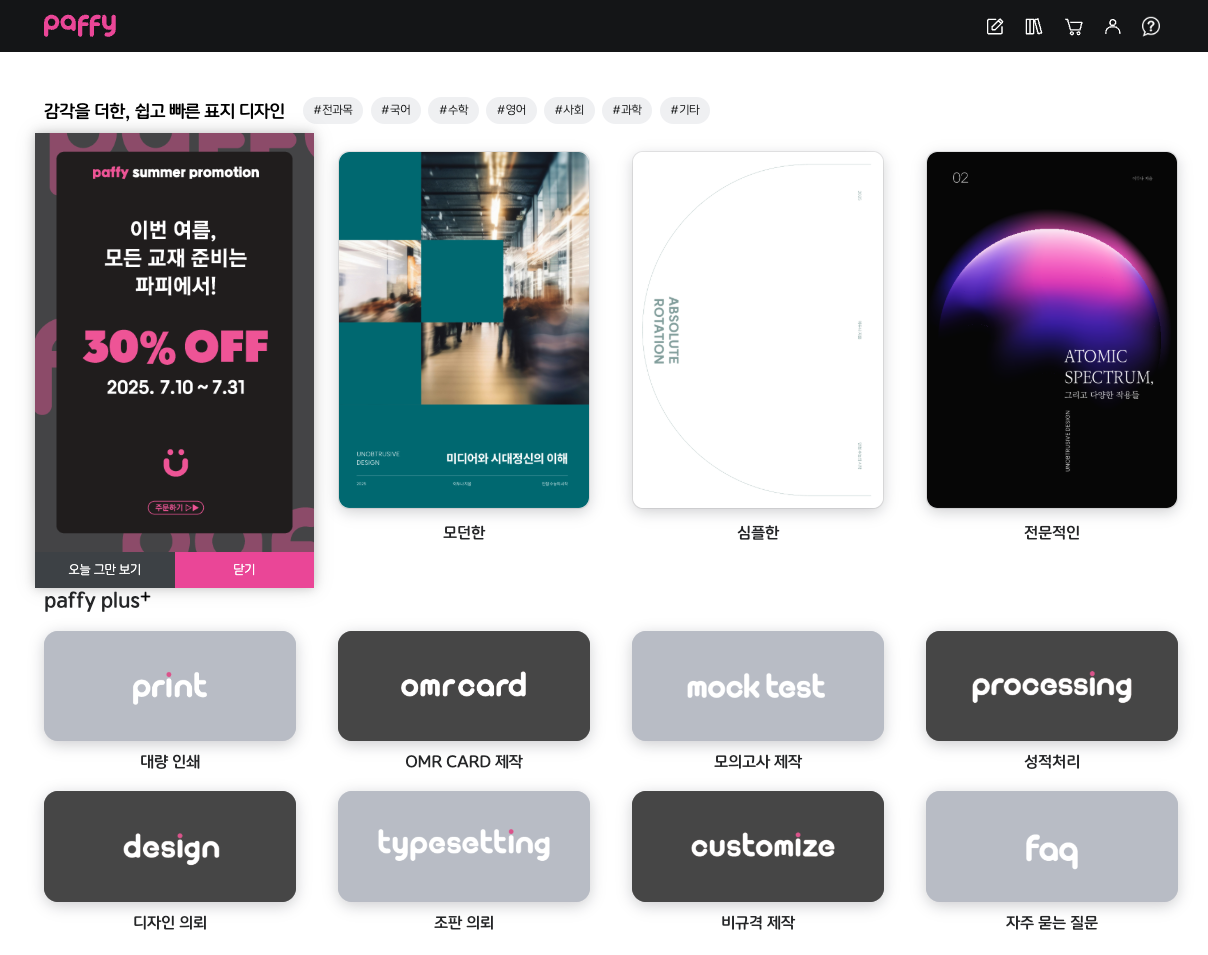The width and height of the screenshot is (1208, 955).
Task: Select the #국어 tag
Action: coord(396,110)
